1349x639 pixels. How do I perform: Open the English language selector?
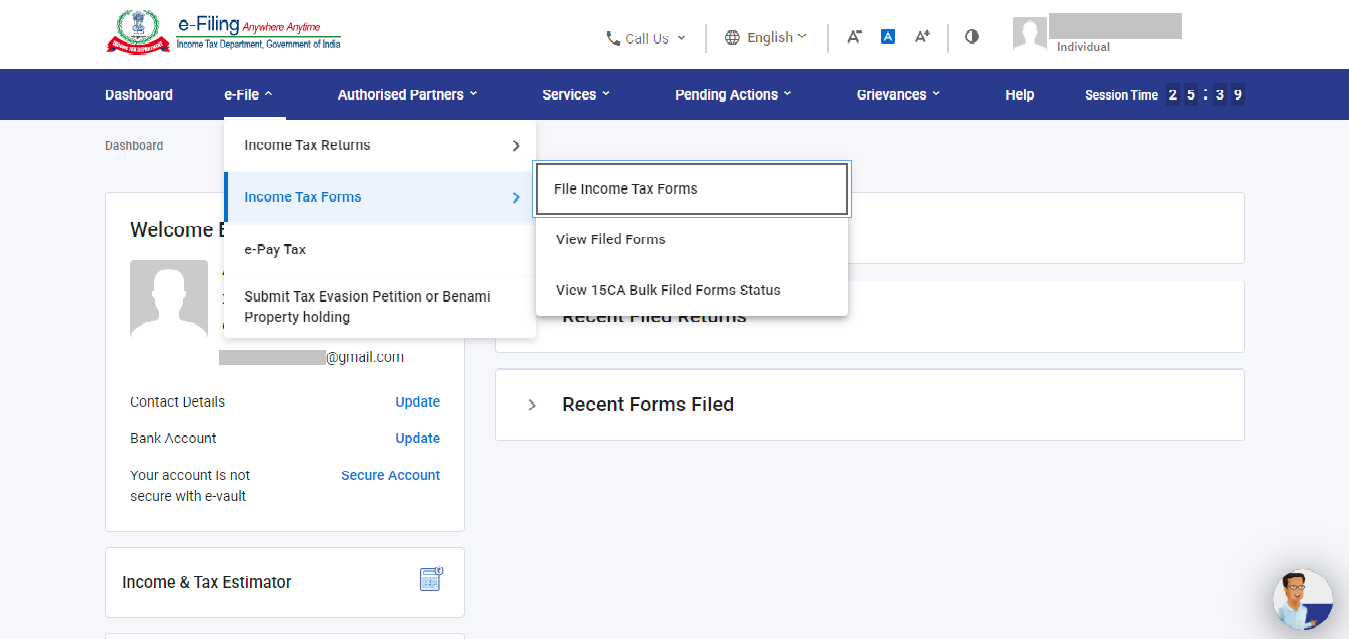tap(765, 37)
